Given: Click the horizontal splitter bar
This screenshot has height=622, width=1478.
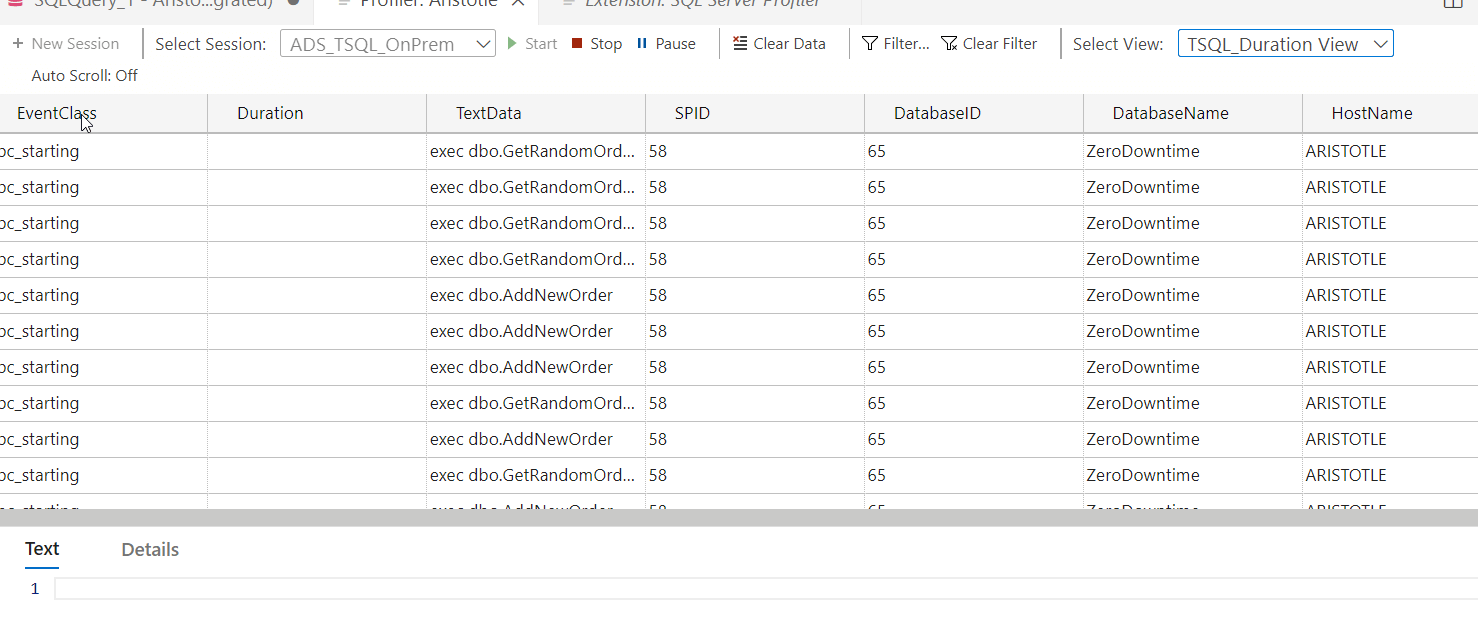Looking at the screenshot, I should tap(739, 517).
